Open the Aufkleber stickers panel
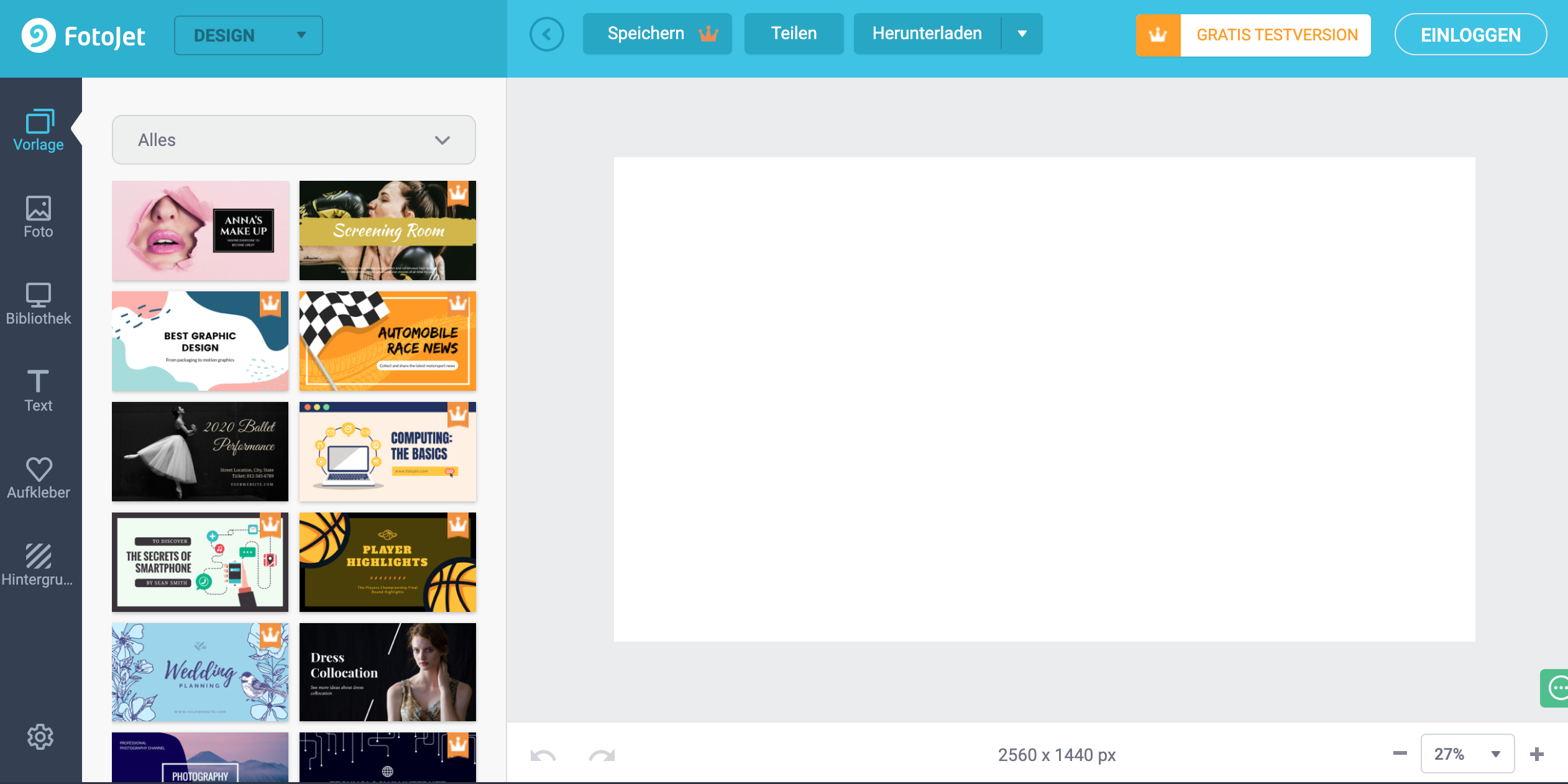 pyautogui.click(x=39, y=478)
